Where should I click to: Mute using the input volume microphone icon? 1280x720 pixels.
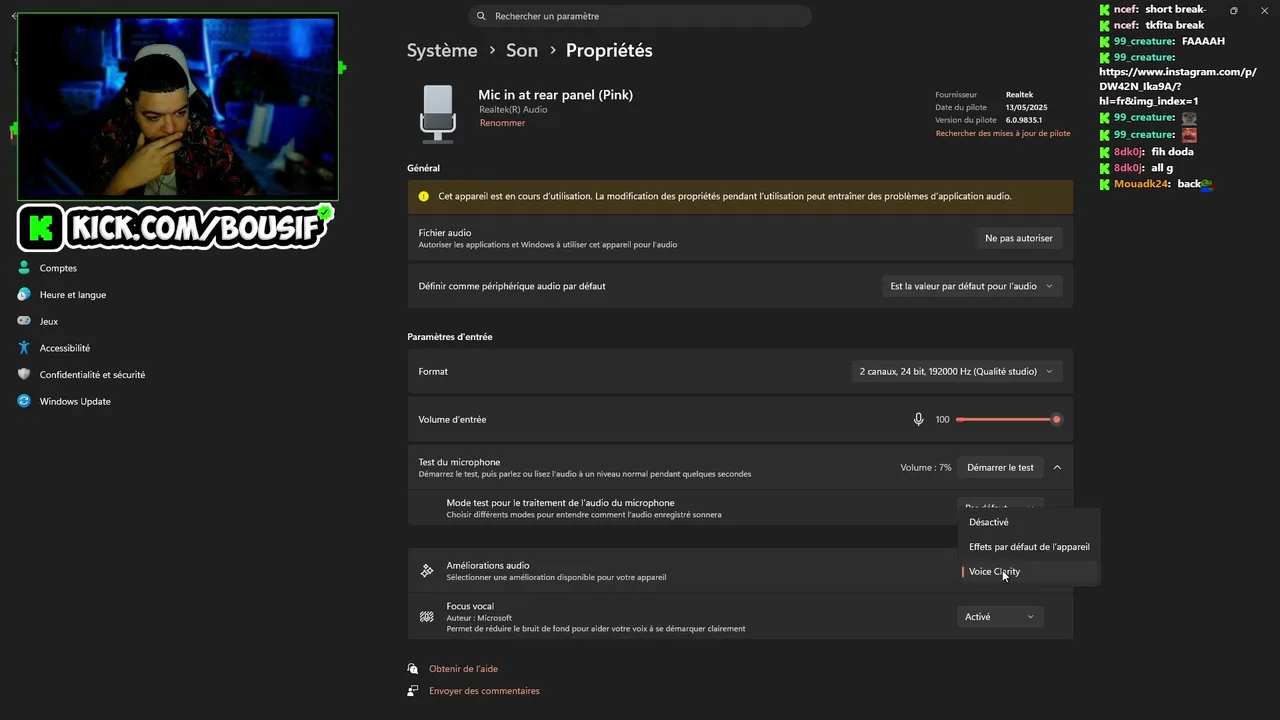[918, 419]
